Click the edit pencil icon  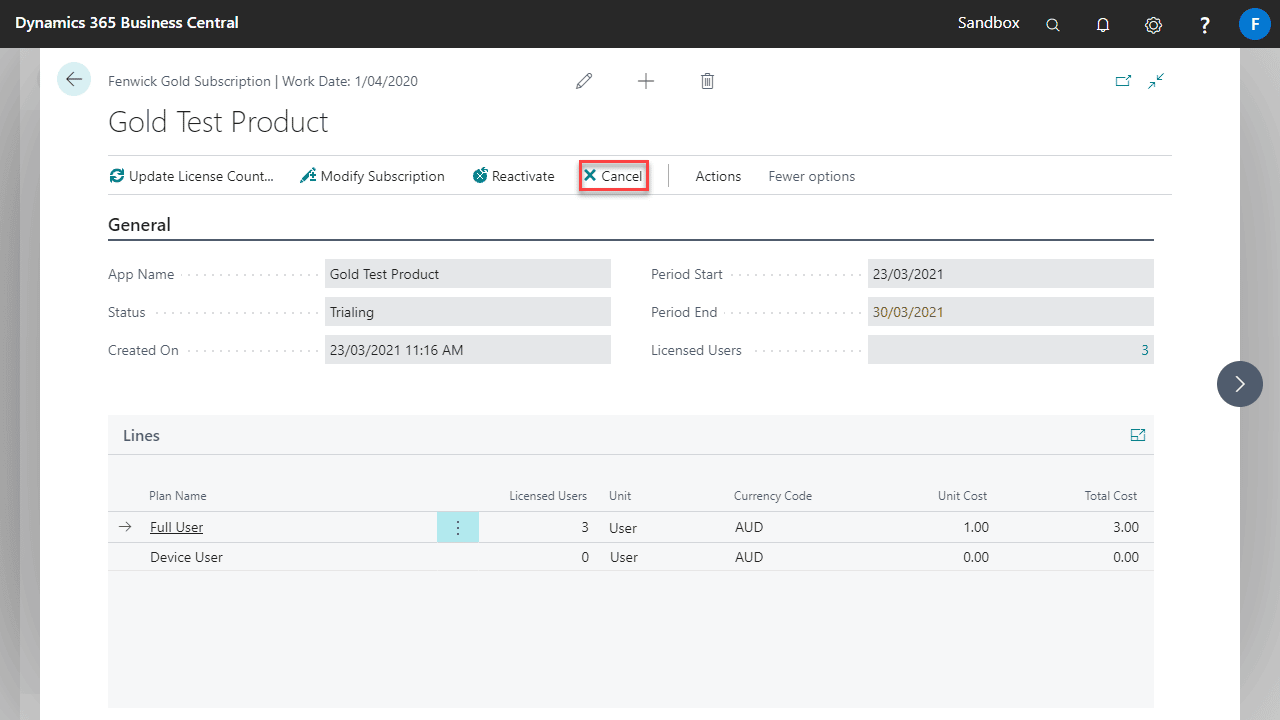584,81
